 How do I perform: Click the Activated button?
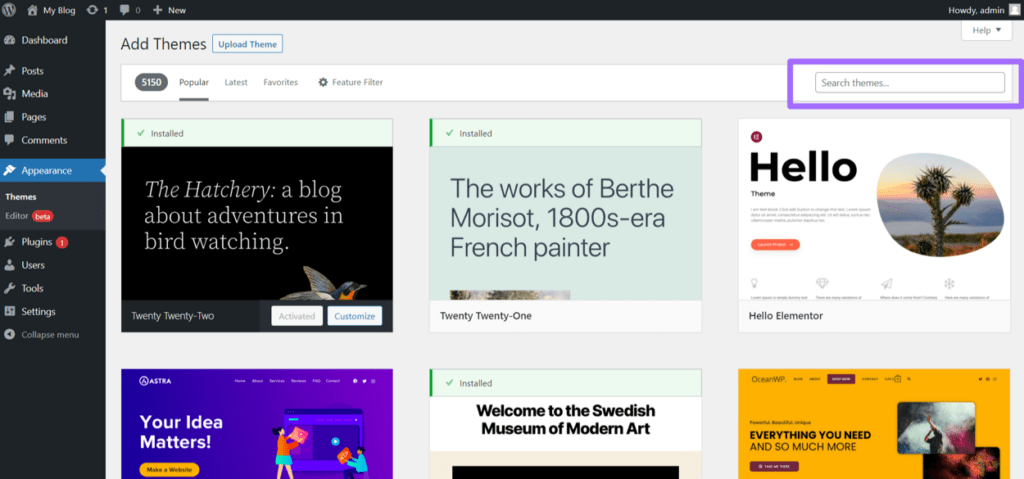click(297, 316)
